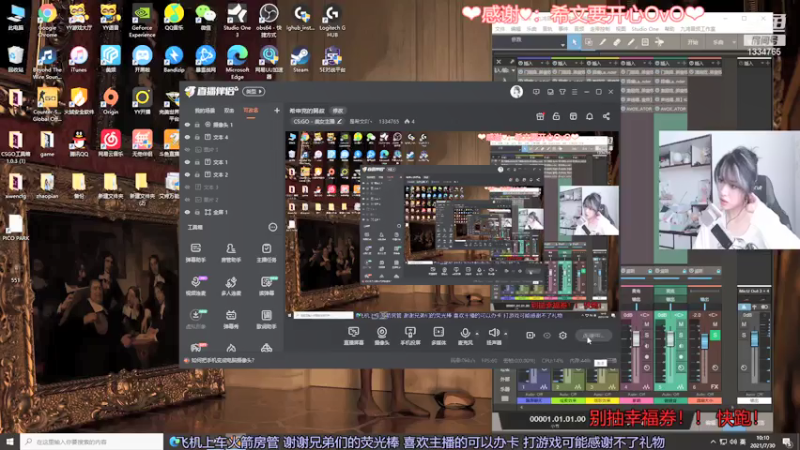Click the 扬声器 speaker icon
This screenshot has height=450, width=800.
click(493, 333)
